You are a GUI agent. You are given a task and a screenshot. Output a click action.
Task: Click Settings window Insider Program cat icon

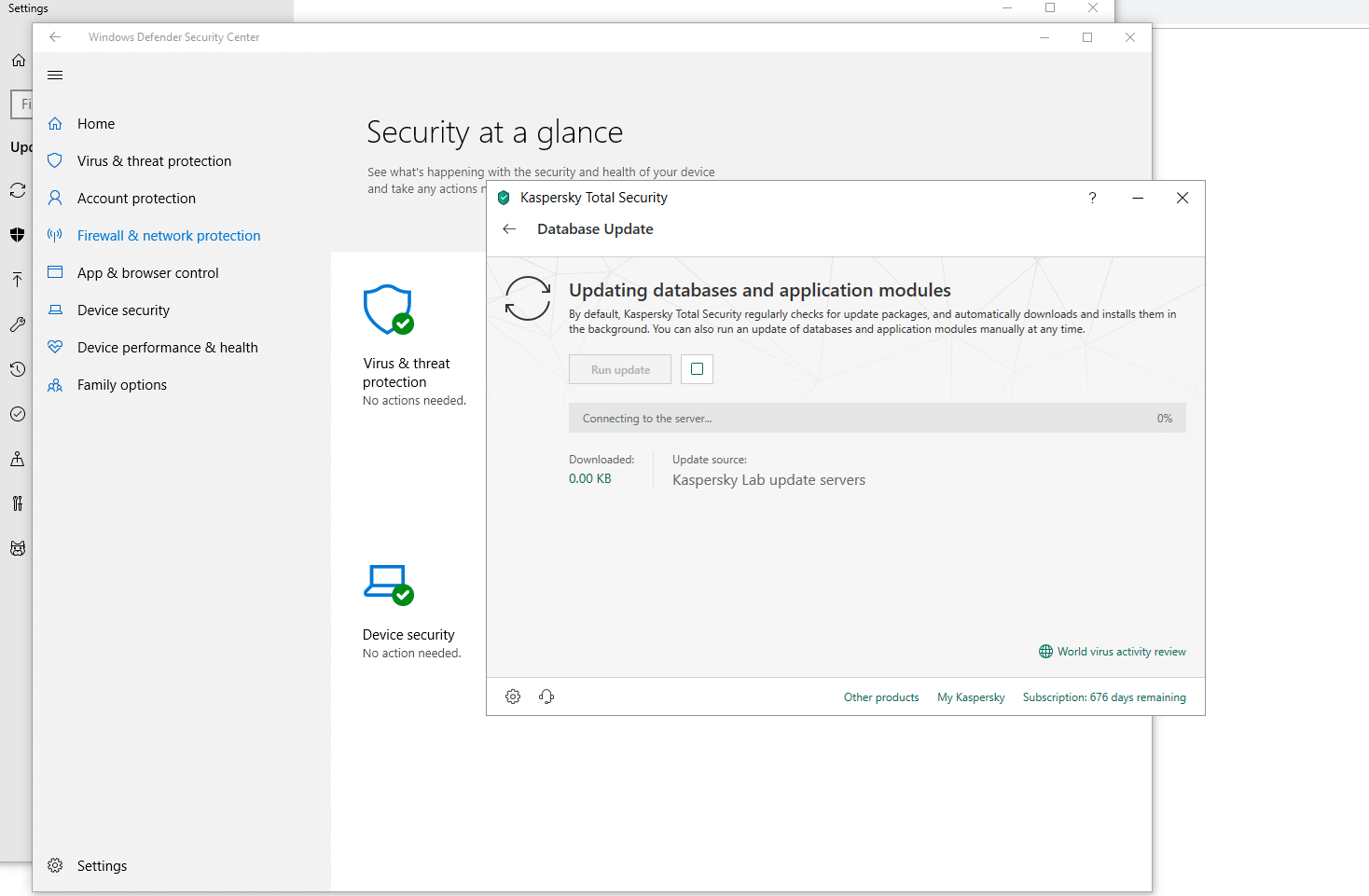pyautogui.click(x=18, y=548)
